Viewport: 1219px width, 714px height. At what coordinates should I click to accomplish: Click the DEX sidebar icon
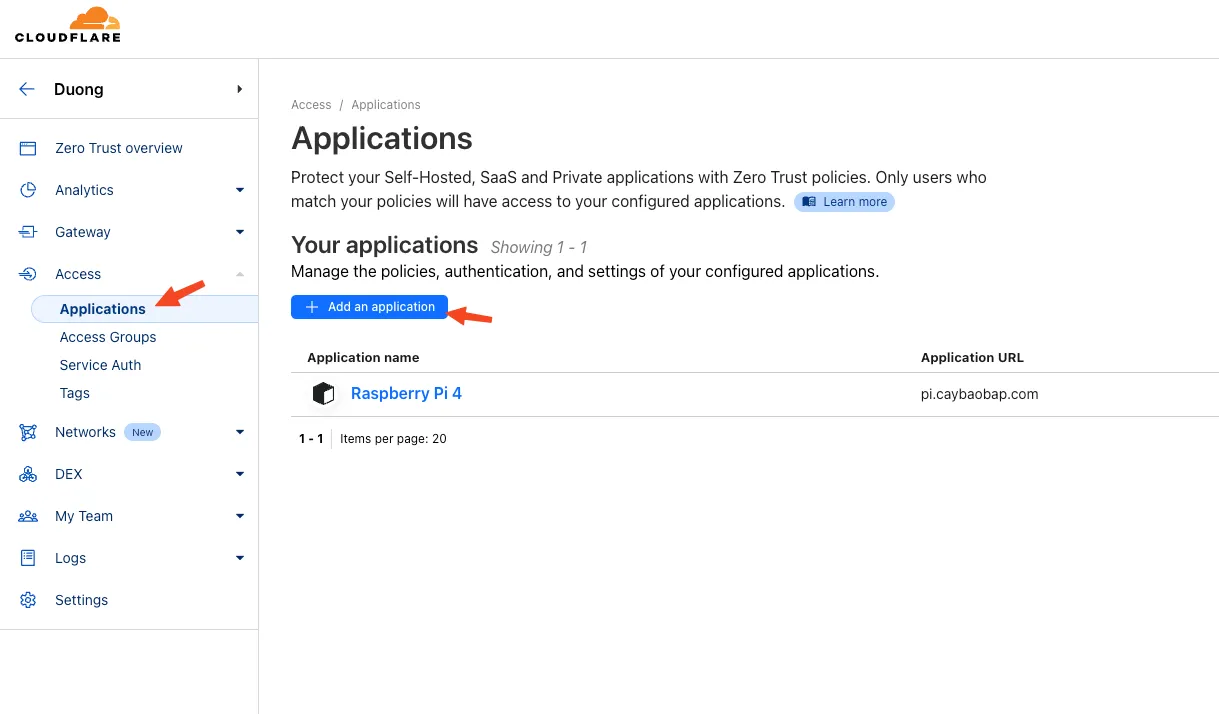pos(27,473)
